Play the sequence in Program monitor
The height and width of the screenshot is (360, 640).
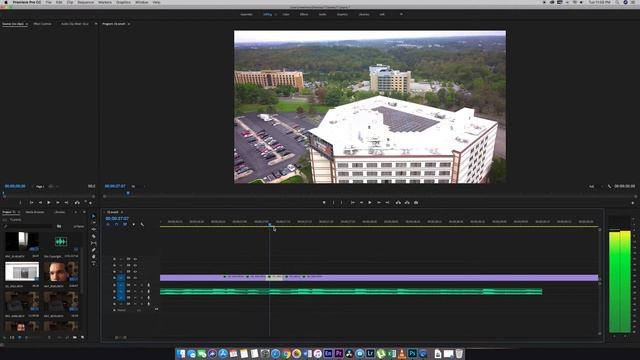370,202
